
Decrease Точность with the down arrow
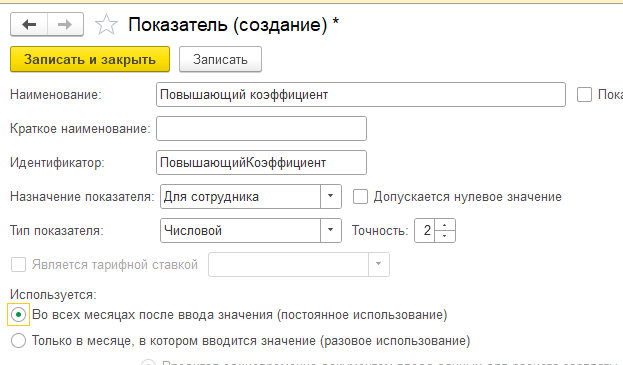click(445, 236)
